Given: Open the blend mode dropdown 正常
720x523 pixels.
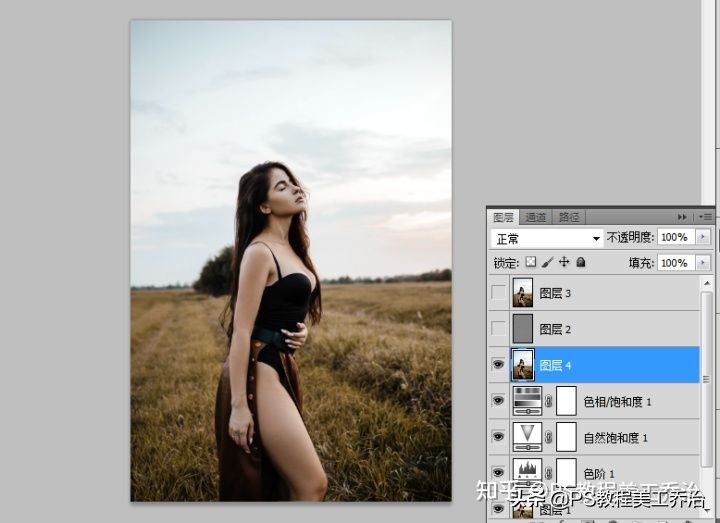Looking at the screenshot, I should [546, 239].
